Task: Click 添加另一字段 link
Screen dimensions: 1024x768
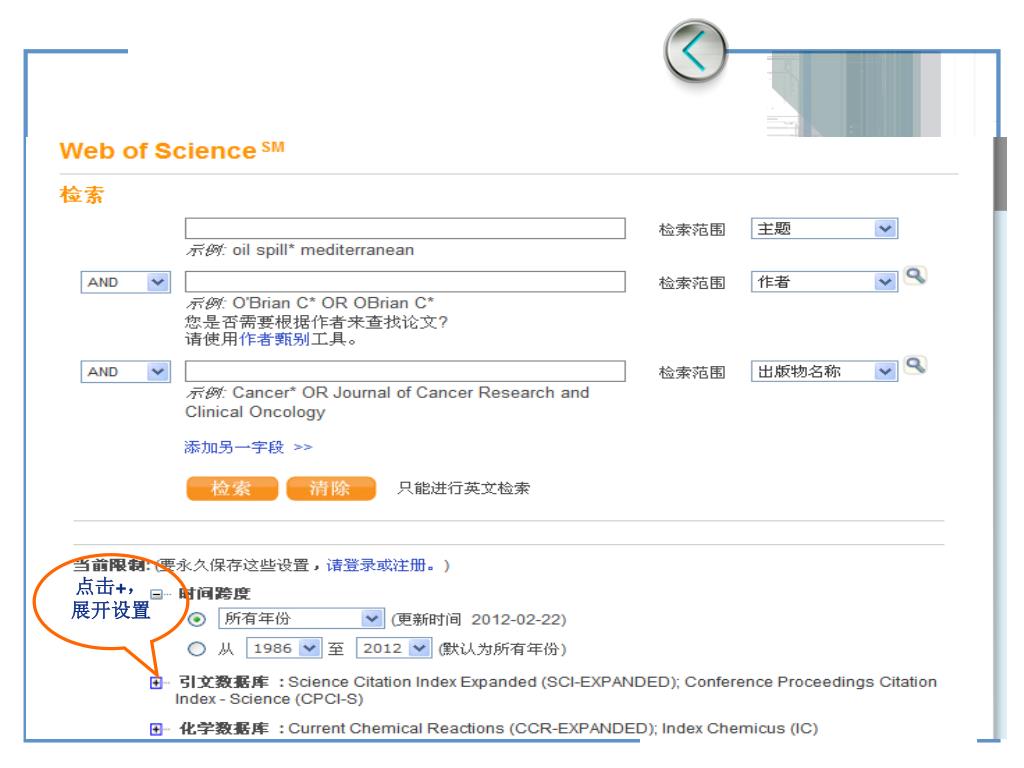Action: (248, 447)
